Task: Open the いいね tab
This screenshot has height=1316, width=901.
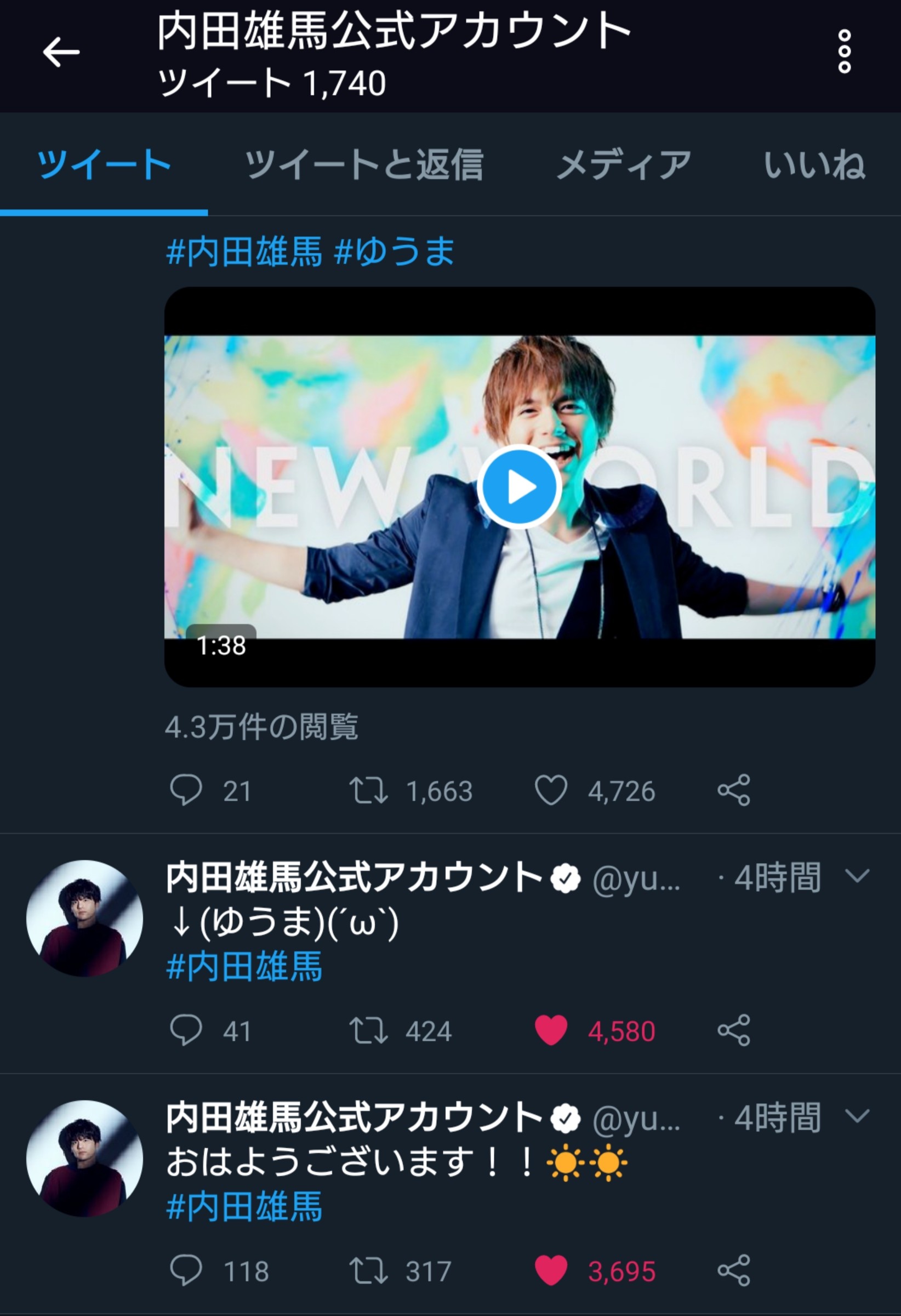Action: coord(814,164)
